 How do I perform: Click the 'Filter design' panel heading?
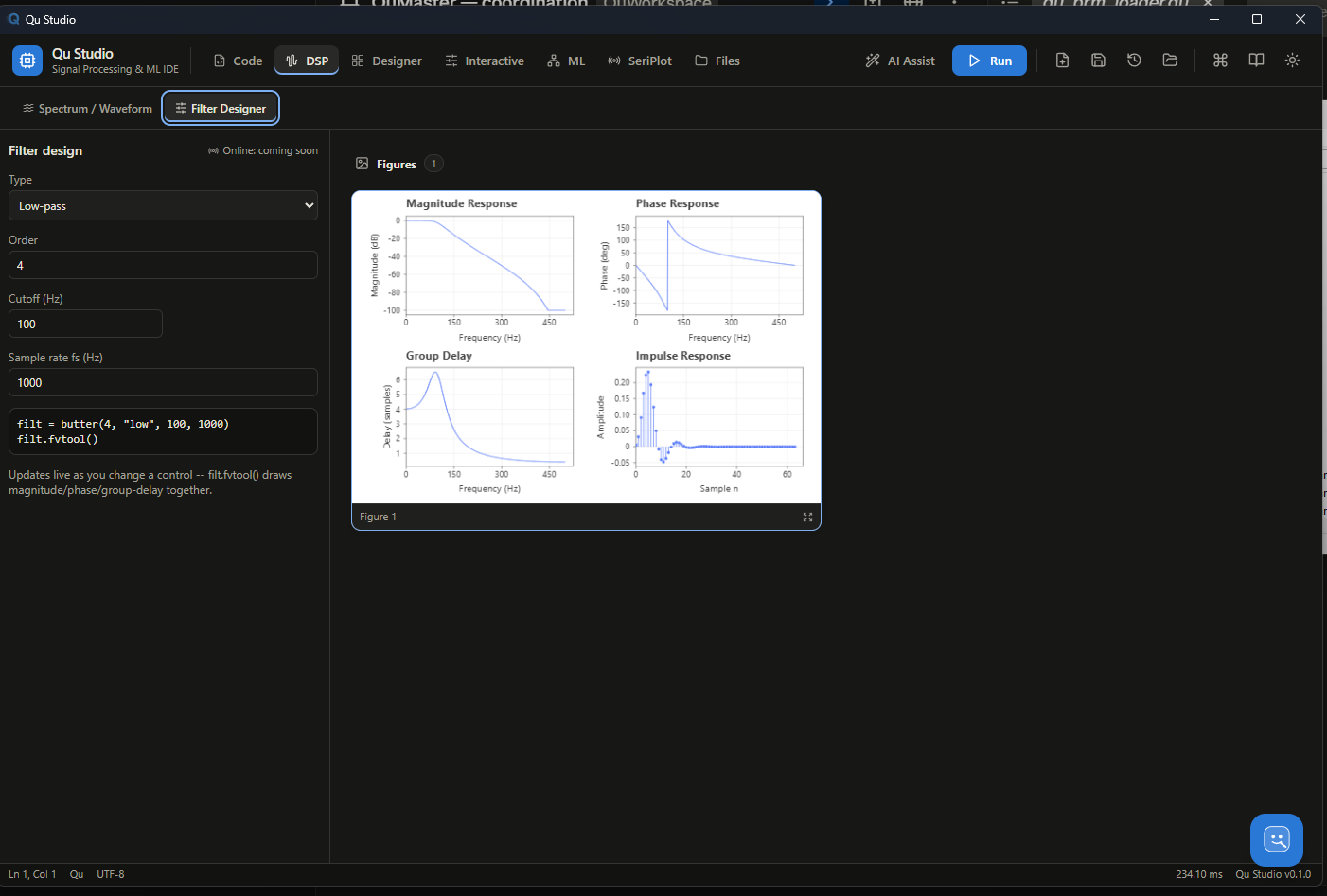(x=45, y=150)
